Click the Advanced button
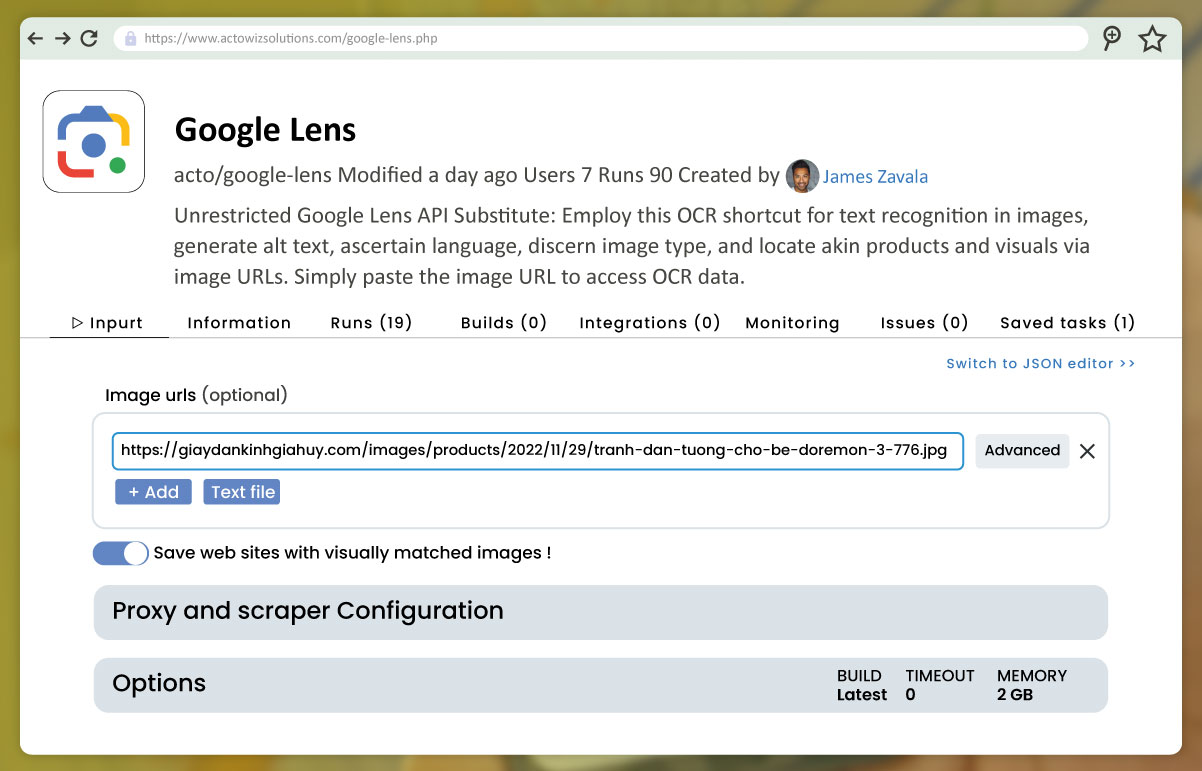1202x771 pixels. click(1022, 451)
